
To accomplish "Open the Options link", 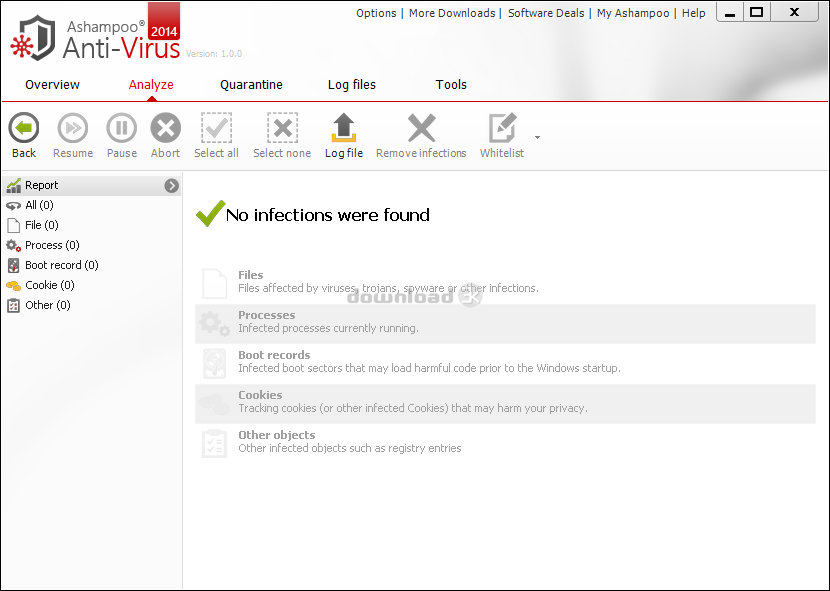I will pos(376,13).
